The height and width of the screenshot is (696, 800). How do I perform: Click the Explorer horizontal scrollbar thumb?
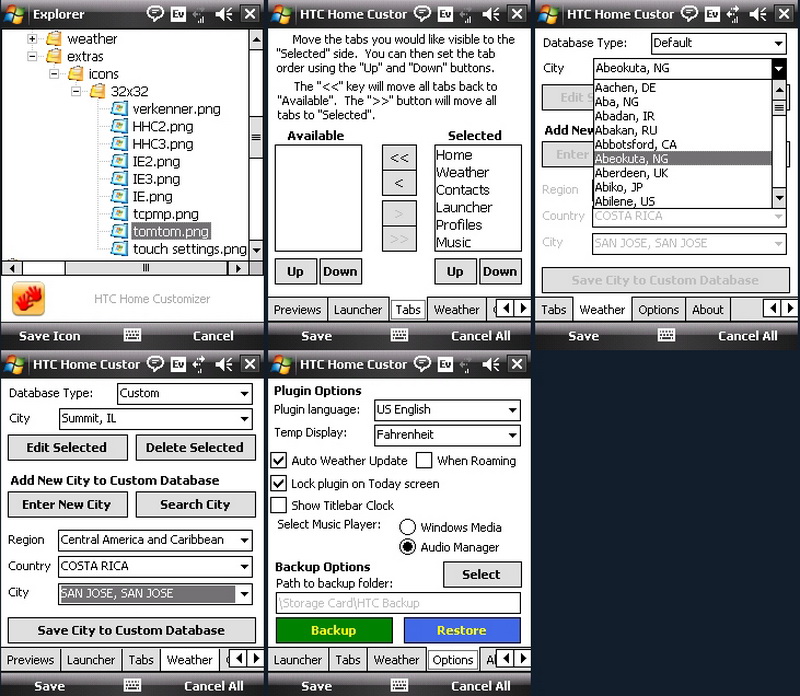click(146, 268)
